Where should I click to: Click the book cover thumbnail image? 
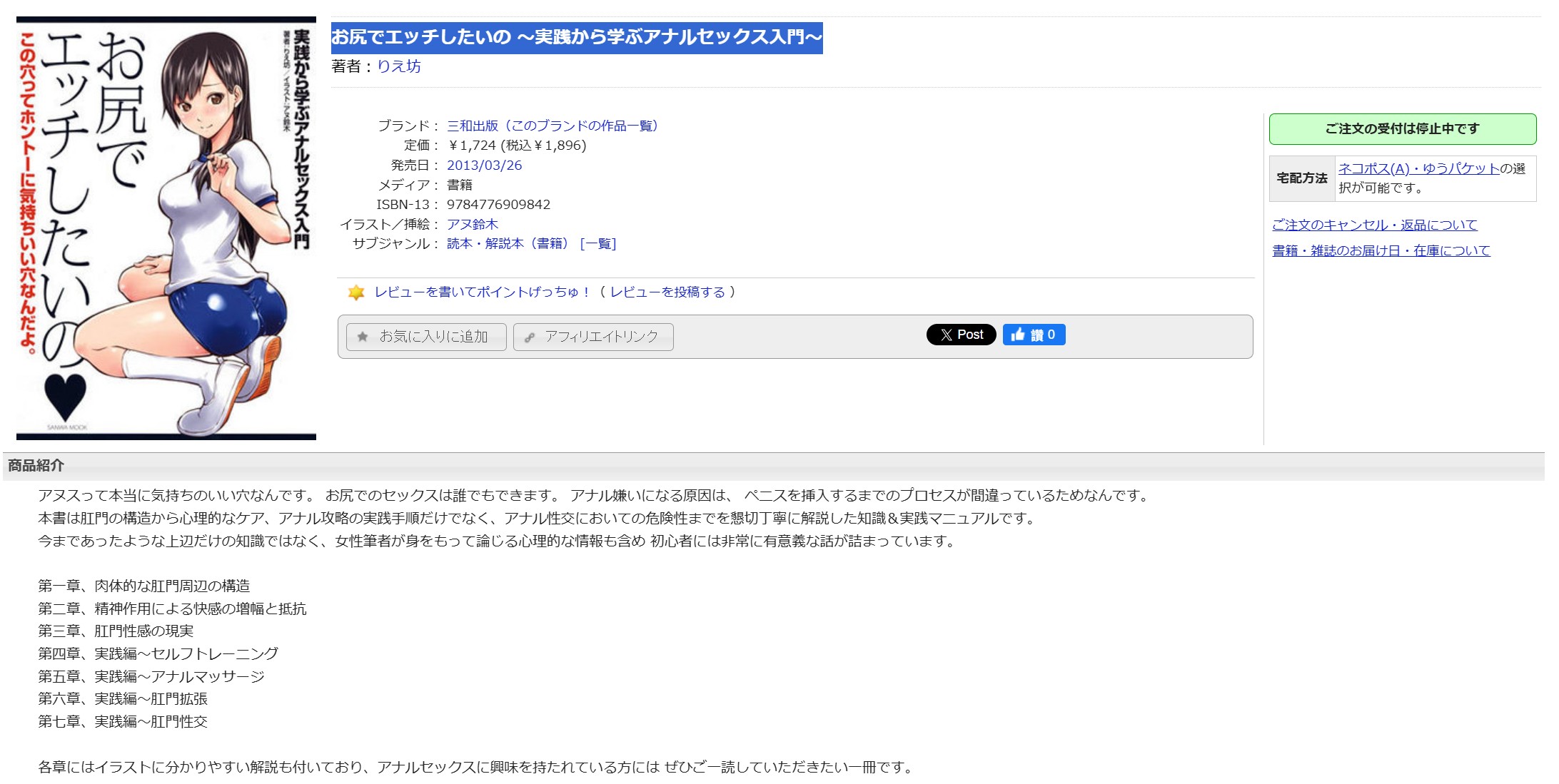tap(166, 228)
